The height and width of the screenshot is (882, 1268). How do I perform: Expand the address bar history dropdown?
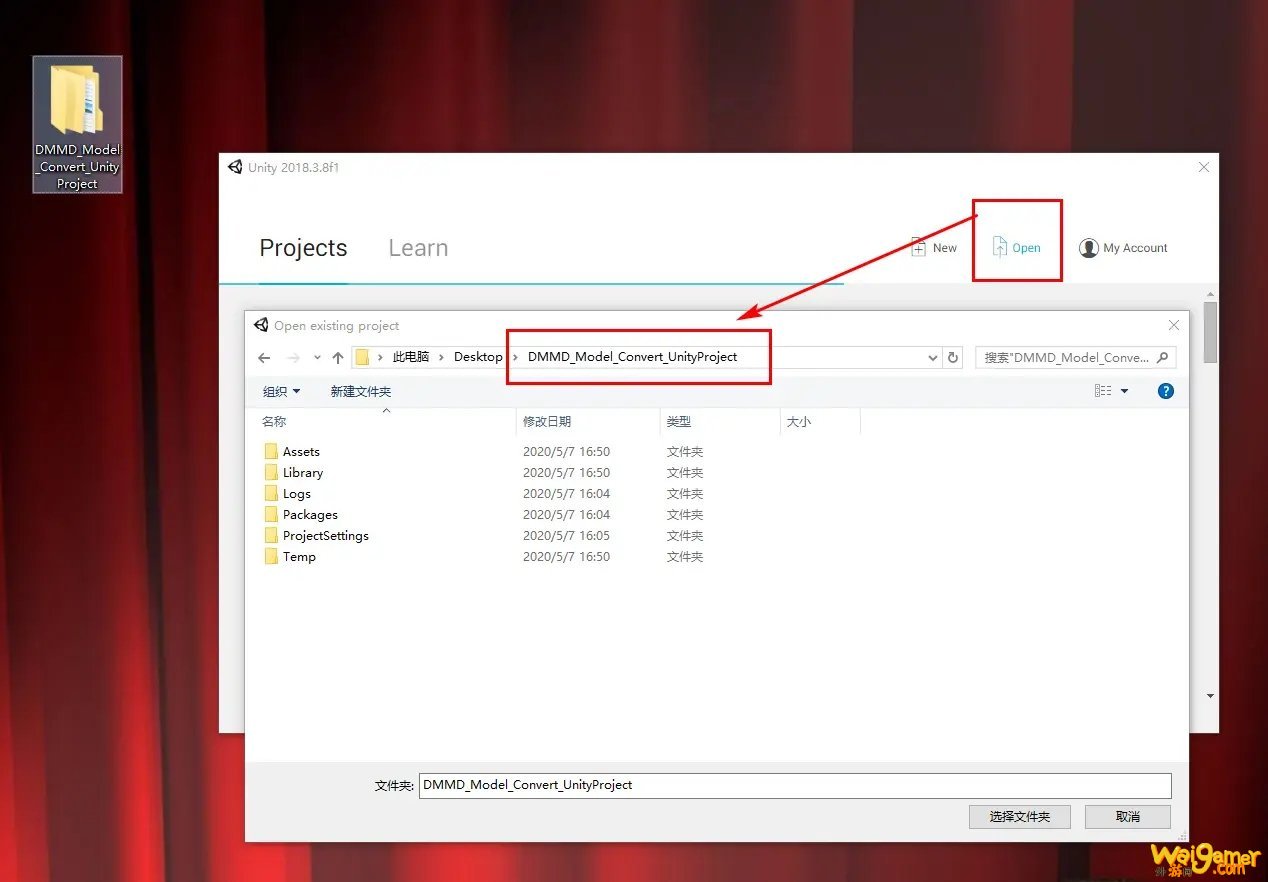tap(933, 357)
